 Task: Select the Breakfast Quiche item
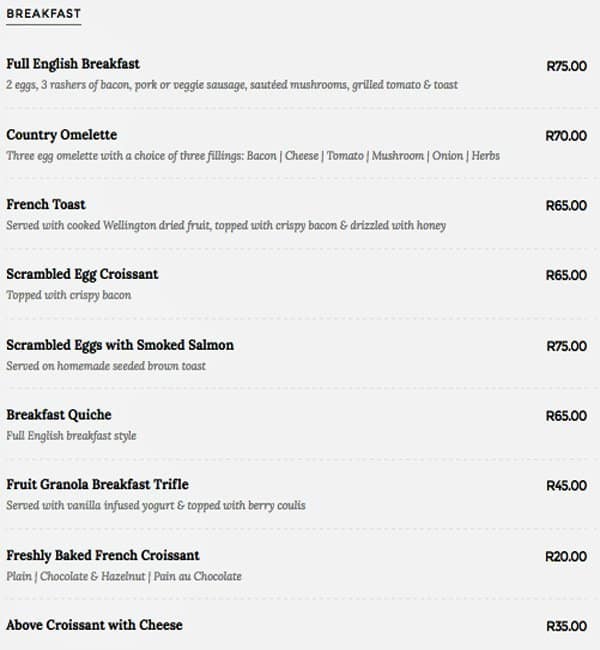tap(59, 415)
